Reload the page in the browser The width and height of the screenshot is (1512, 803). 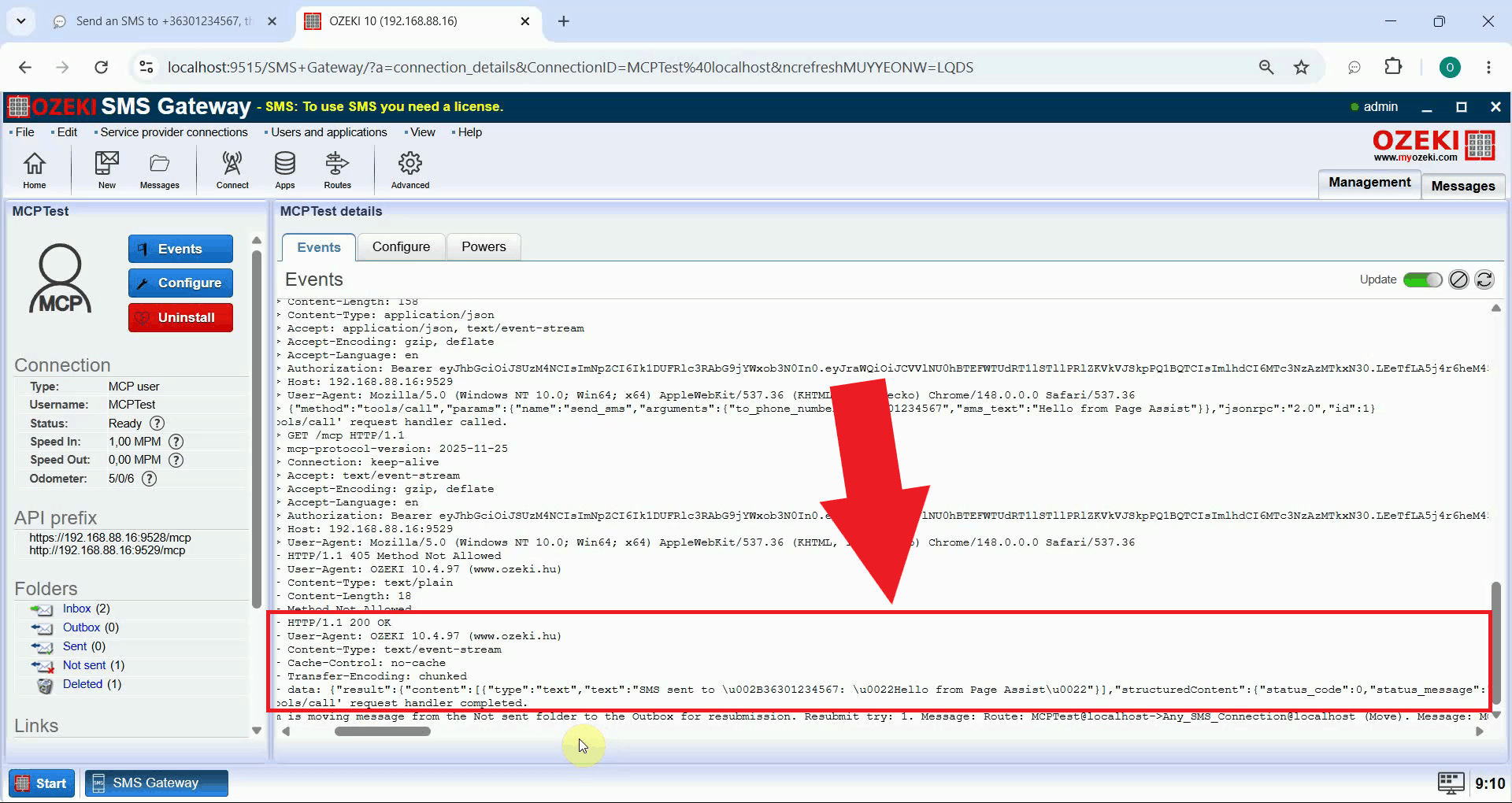(101, 67)
